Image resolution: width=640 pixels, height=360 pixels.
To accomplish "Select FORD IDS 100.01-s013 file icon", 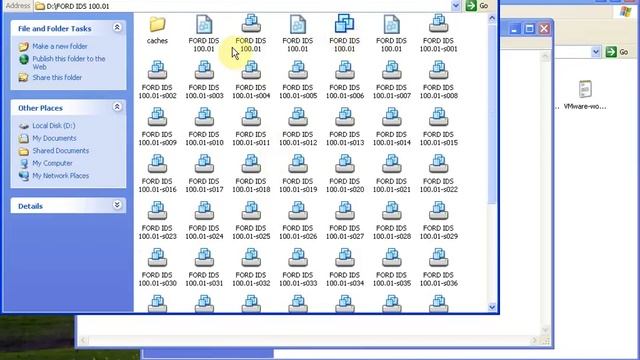I will (345, 117).
